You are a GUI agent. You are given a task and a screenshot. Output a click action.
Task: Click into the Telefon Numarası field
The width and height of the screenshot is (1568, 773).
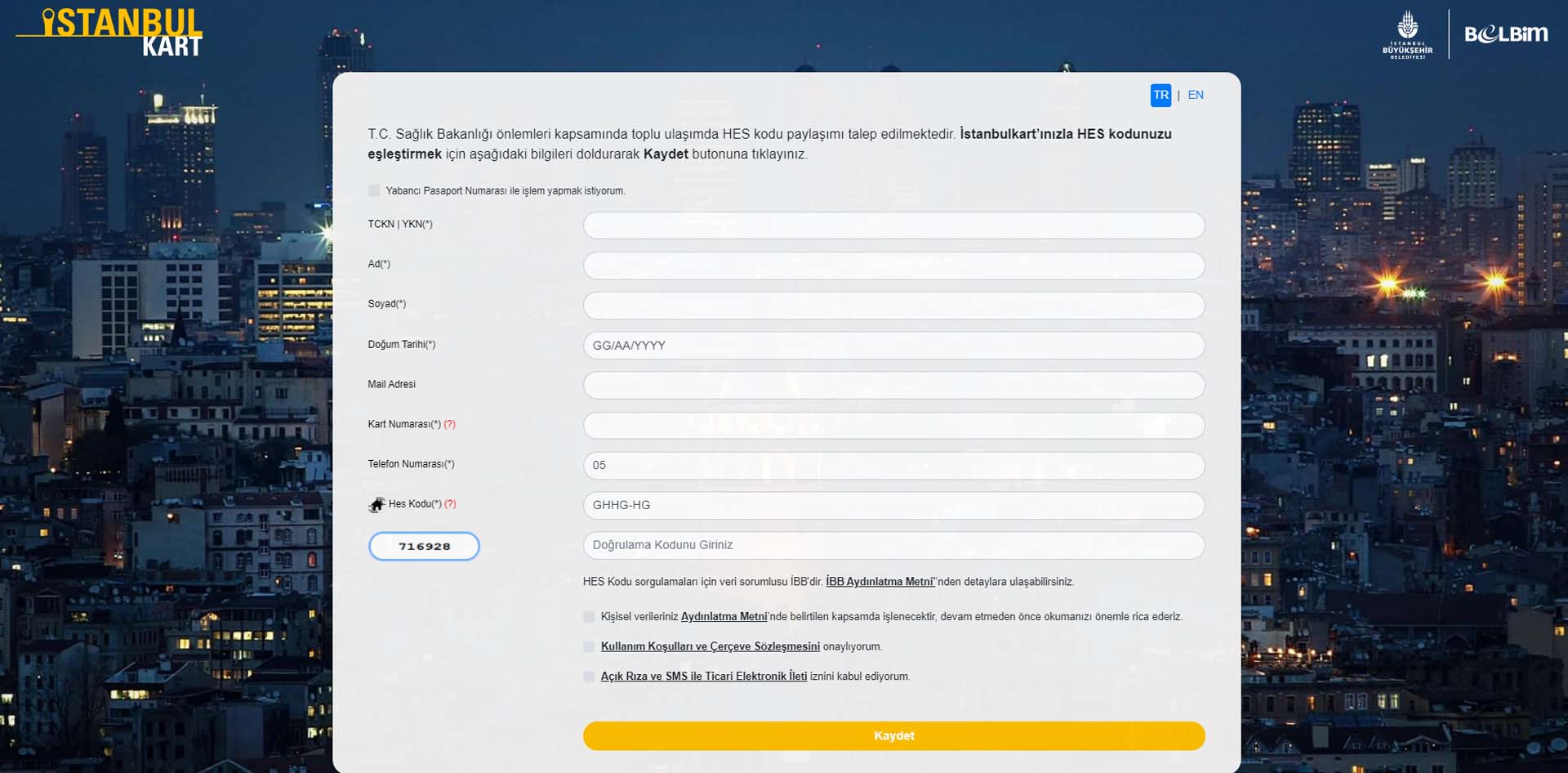pyautogui.click(x=893, y=466)
